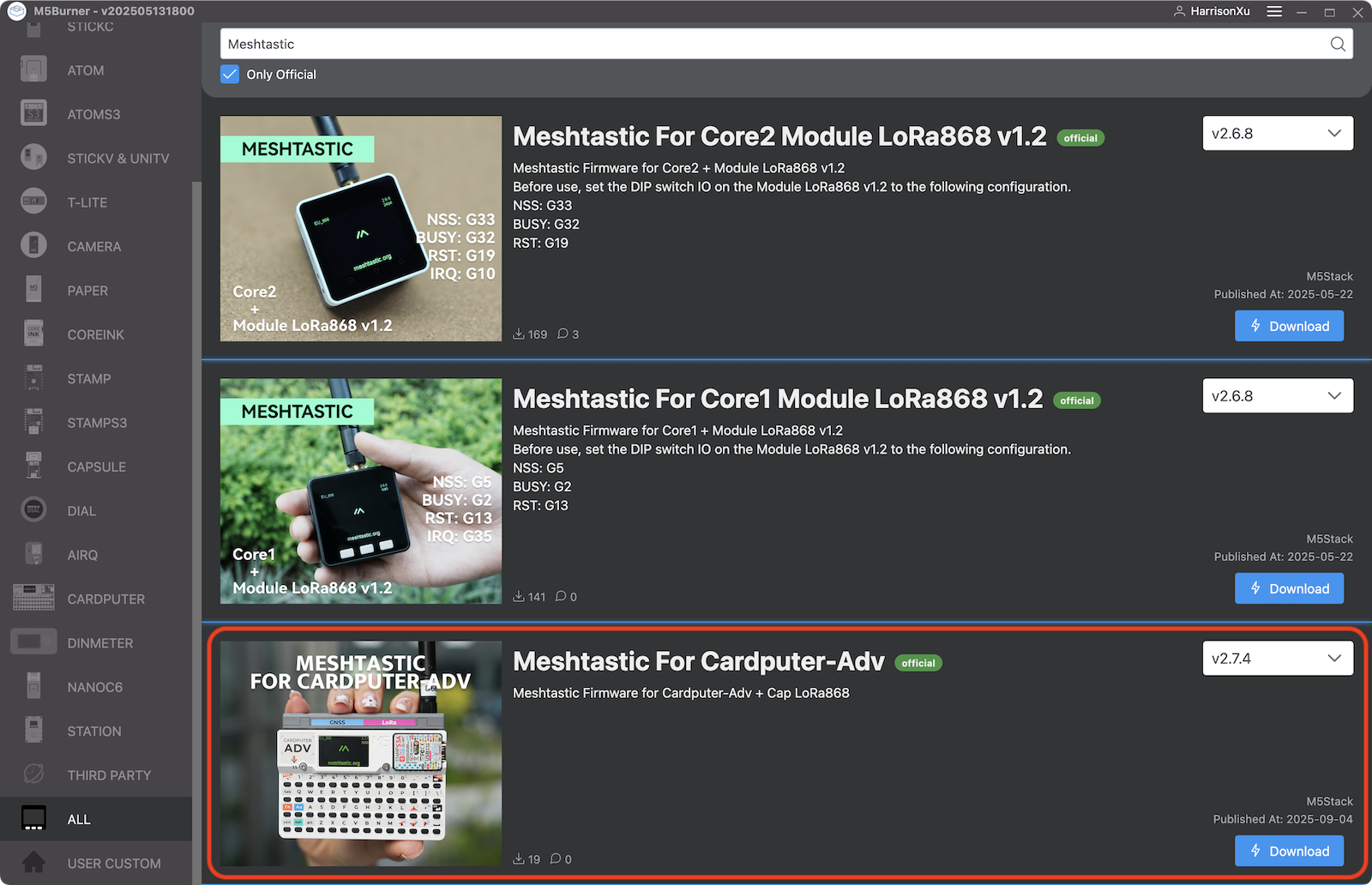Uncheck the Only Official checkbox
Viewport: 1372px width, 885px height.
tap(230, 74)
